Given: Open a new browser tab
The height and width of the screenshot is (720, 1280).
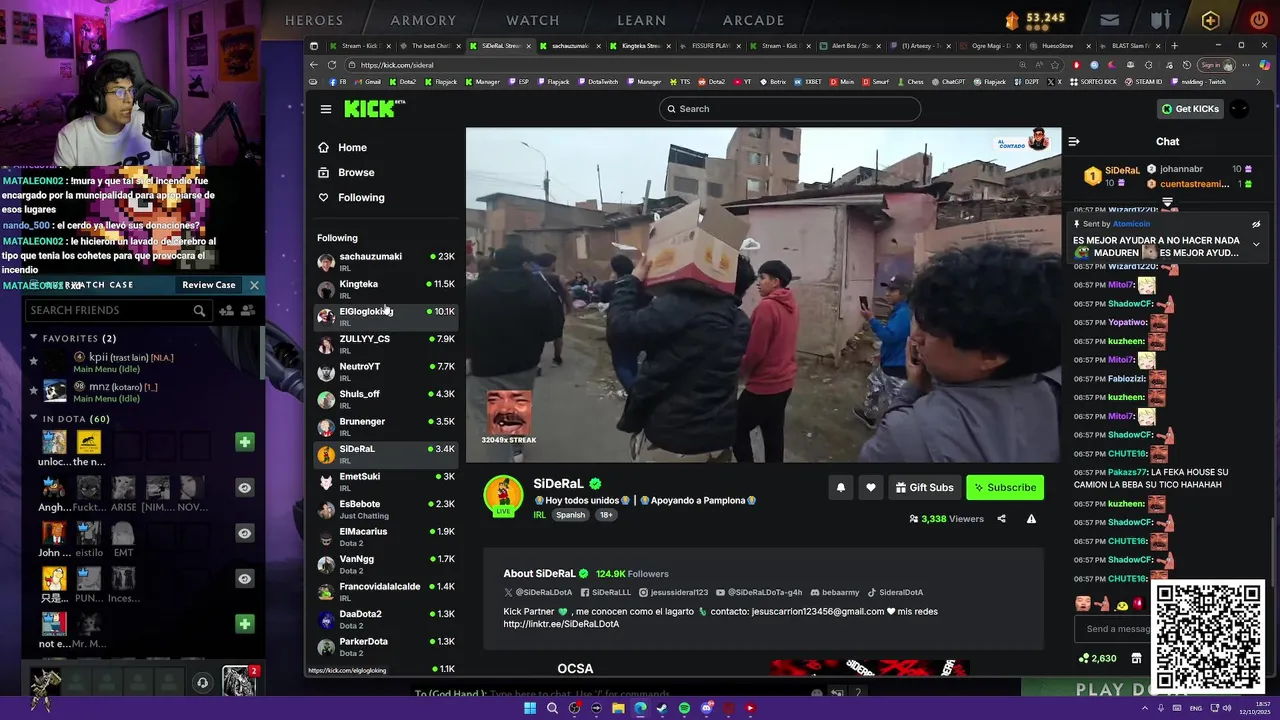Looking at the screenshot, I should coord(1174,46).
